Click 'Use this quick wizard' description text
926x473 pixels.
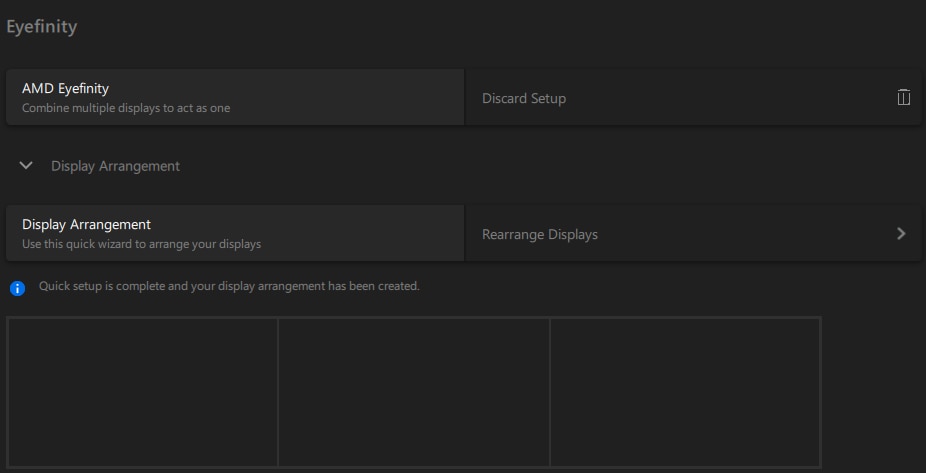click(x=141, y=244)
